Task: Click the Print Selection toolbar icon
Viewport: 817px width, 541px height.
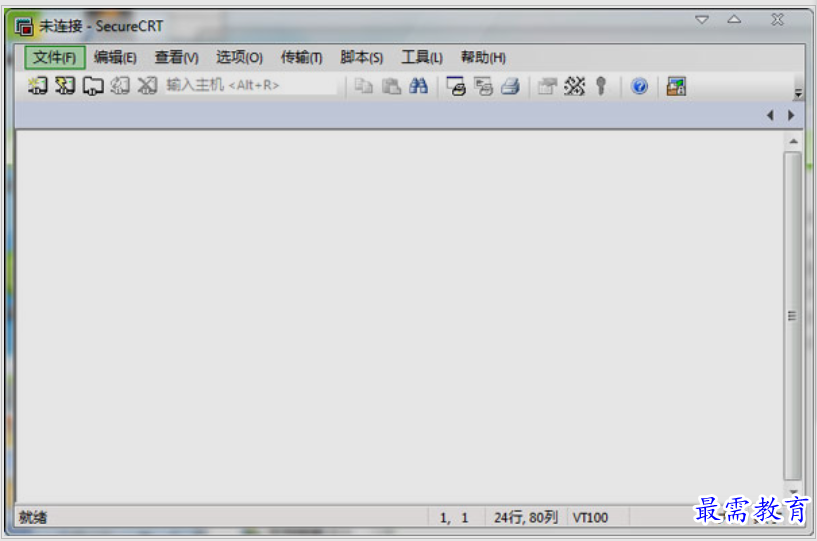Action: coord(484,86)
